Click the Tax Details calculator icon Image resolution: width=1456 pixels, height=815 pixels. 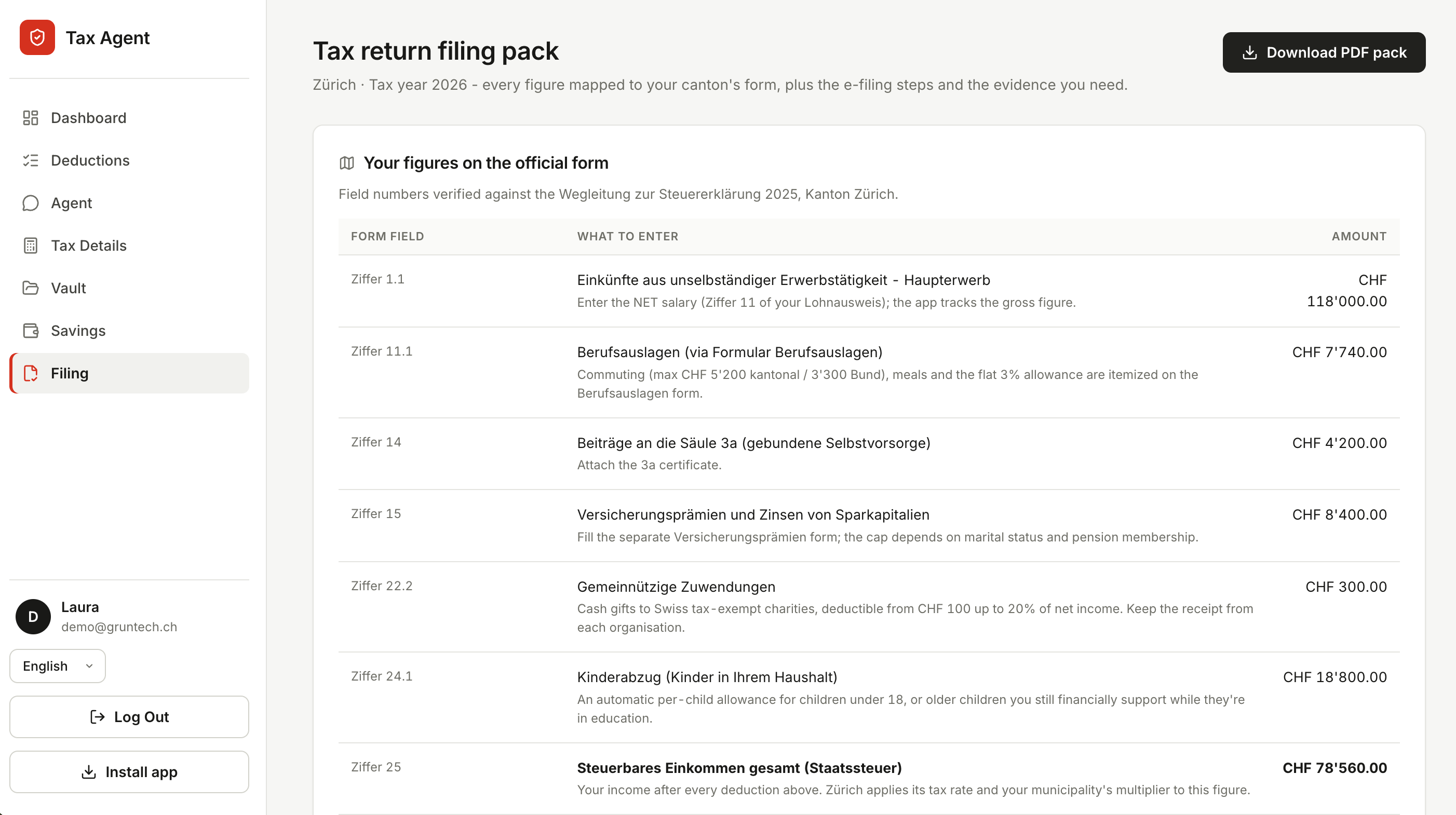(x=31, y=246)
